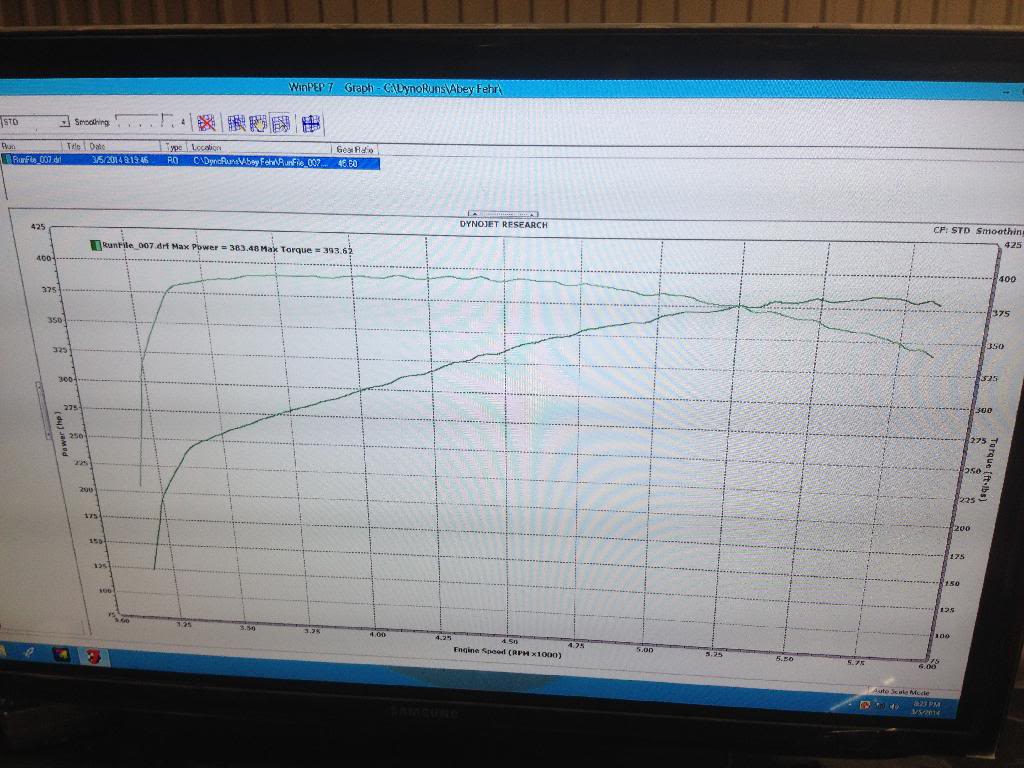Click the Title column header
Screen dimensions: 1024x768
(74, 146)
